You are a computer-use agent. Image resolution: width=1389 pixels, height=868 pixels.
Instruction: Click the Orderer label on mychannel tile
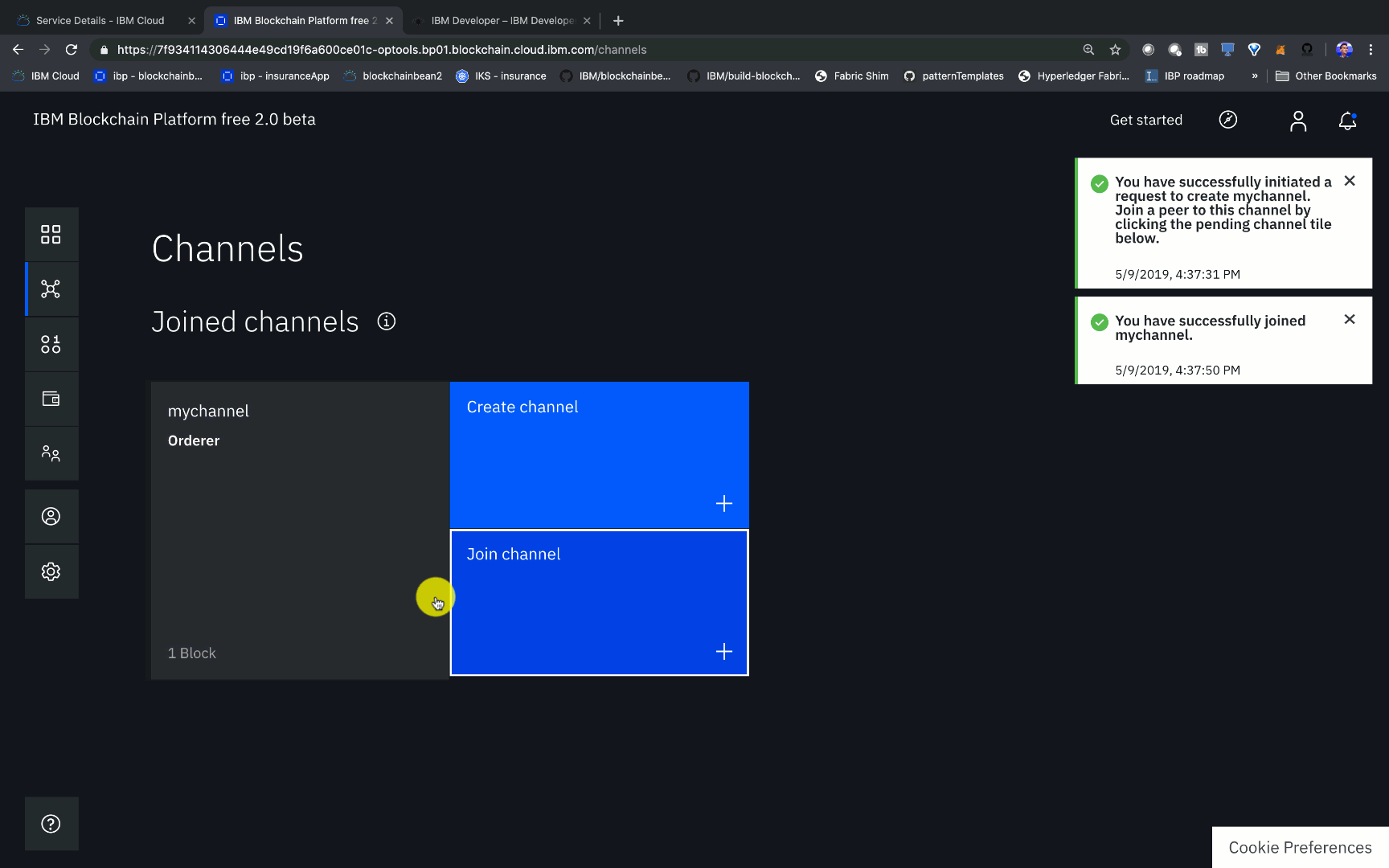click(194, 440)
